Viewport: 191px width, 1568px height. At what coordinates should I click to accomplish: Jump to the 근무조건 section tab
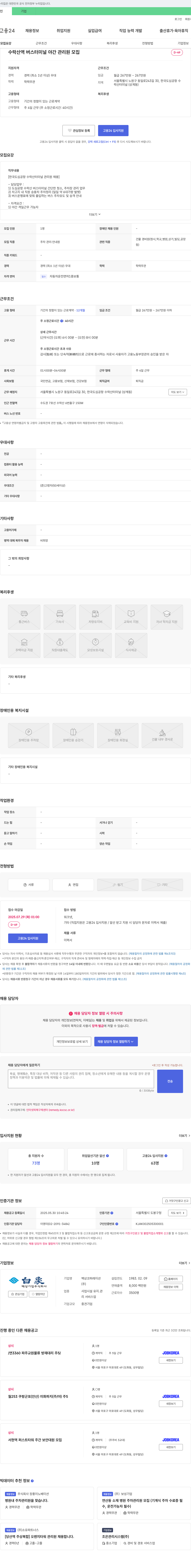click(x=41, y=43)
